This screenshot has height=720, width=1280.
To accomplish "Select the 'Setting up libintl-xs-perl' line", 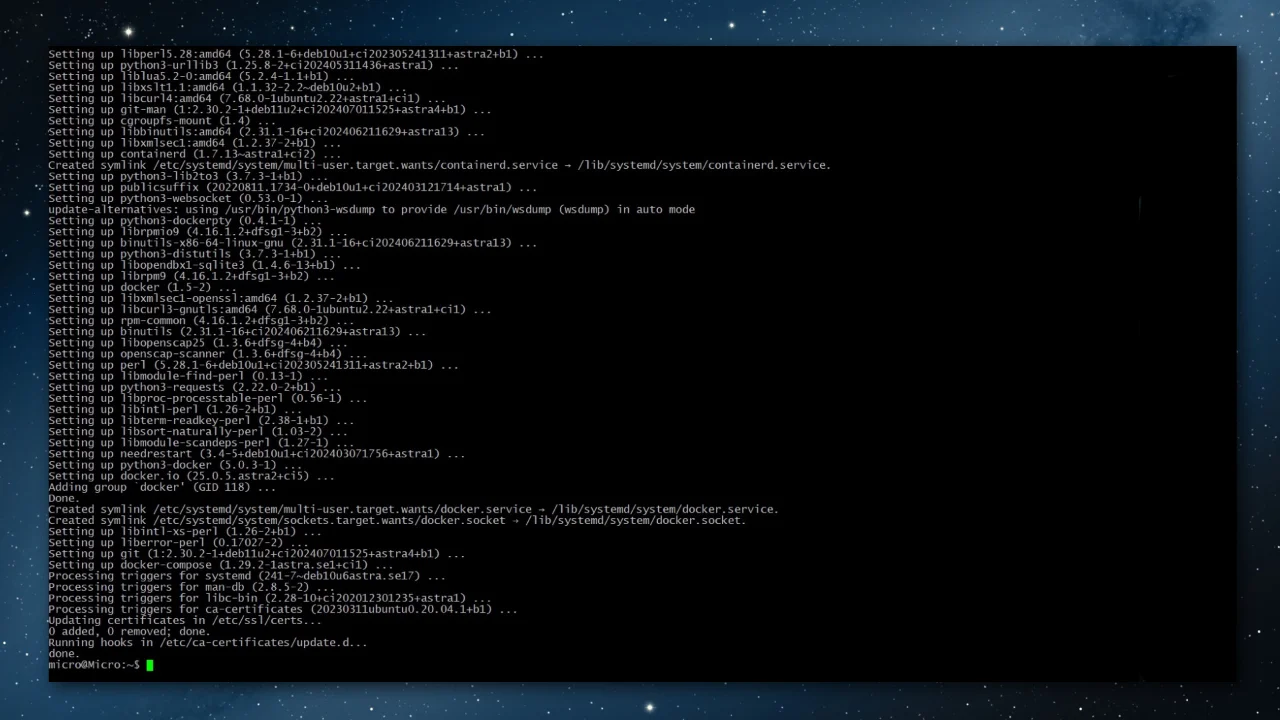I will pos(185,531).
